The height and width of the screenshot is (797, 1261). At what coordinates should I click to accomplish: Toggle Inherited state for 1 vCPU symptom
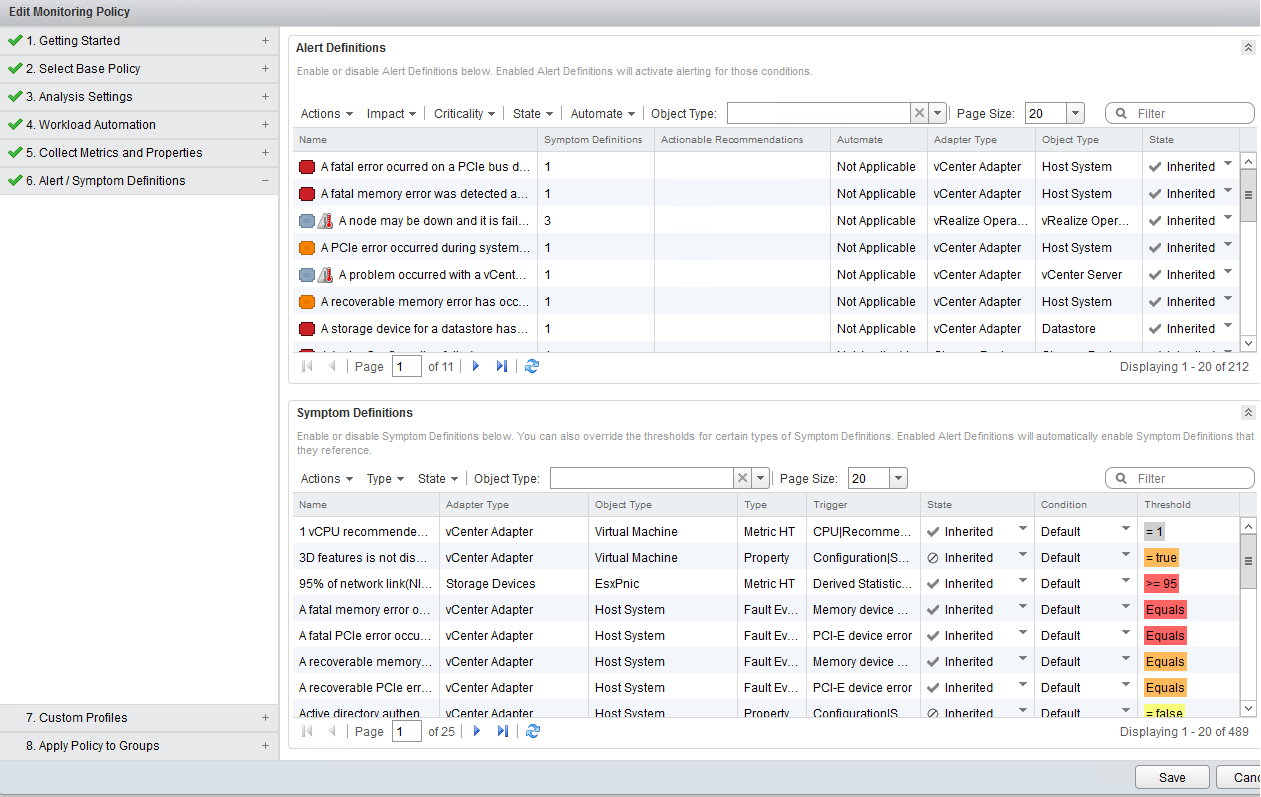coord(1022,532)
